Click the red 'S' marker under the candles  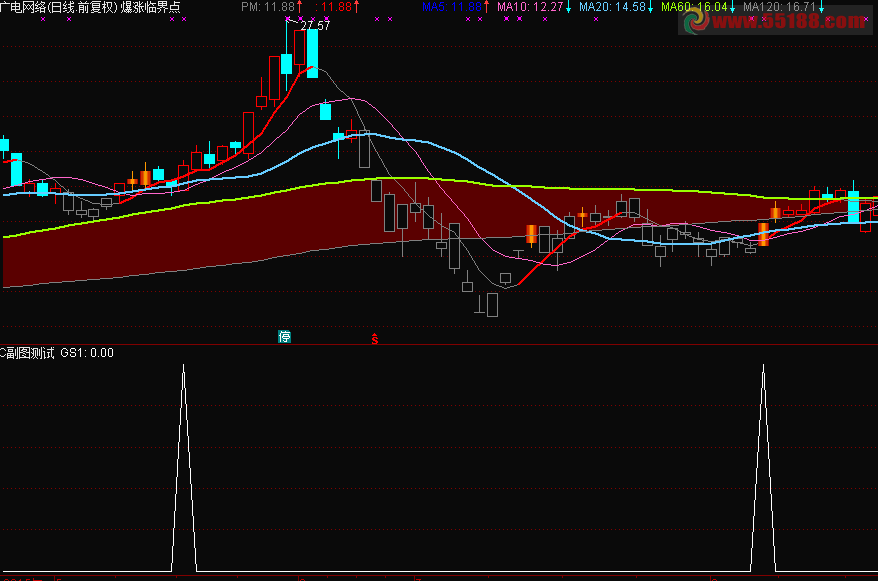[x=375, y=339]
